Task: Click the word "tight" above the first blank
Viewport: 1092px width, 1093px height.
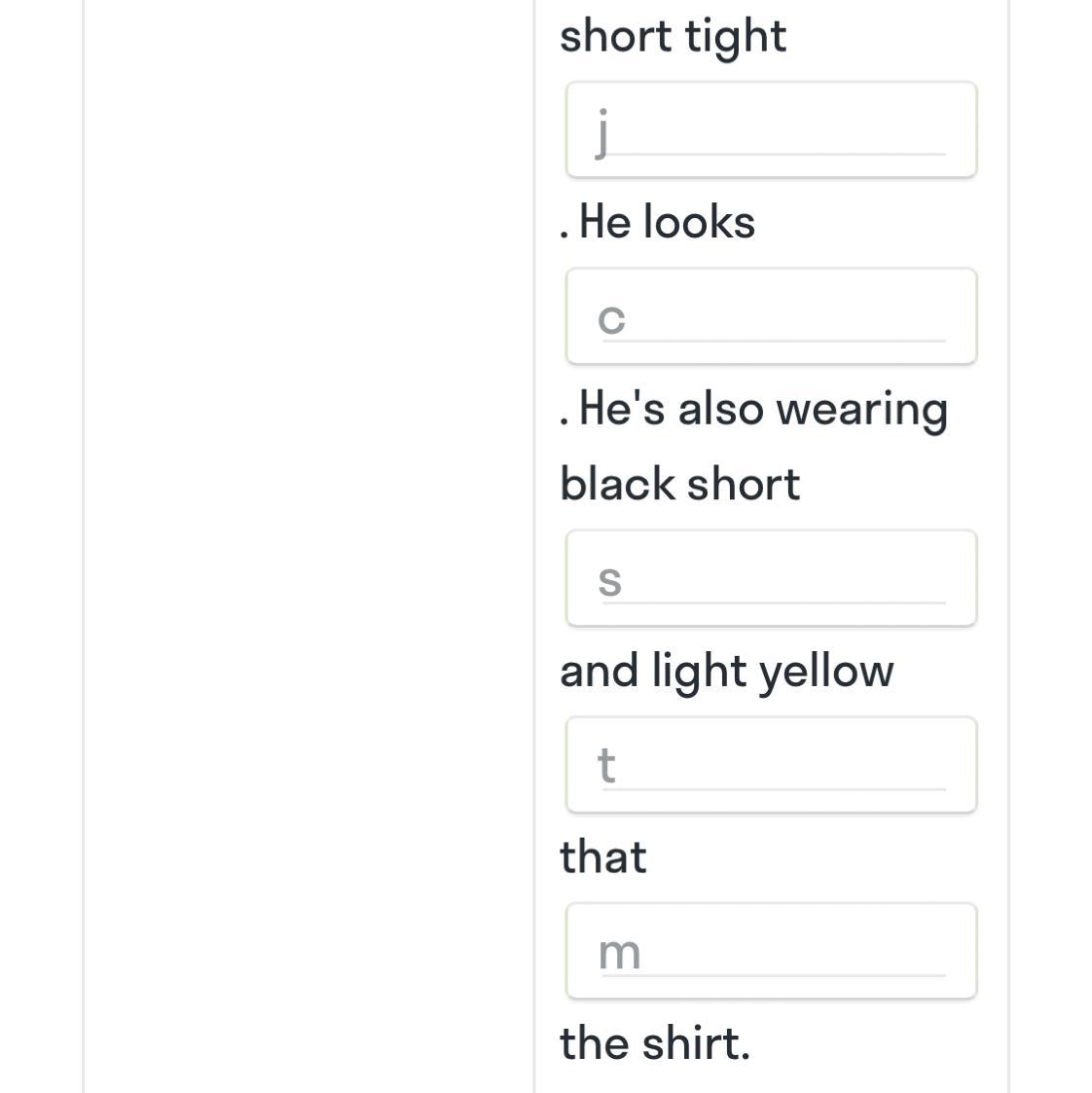Action: pyautogui.click(x=736, y=37)
